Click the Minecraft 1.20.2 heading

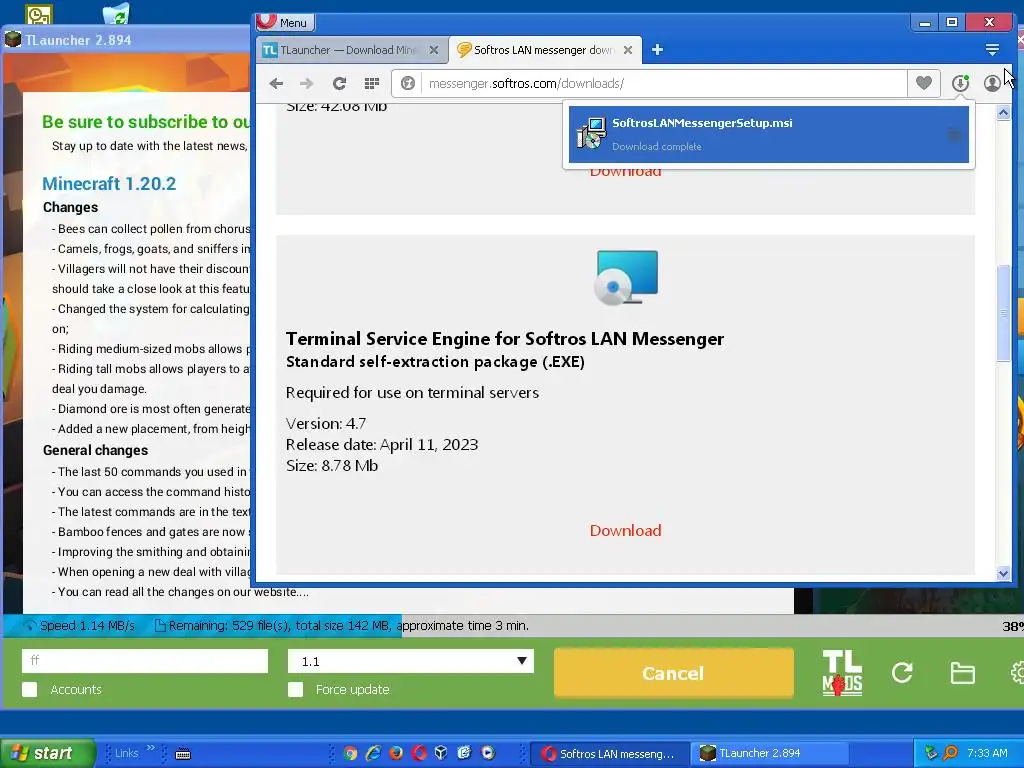pyautogui.click(x=109, y=184)
